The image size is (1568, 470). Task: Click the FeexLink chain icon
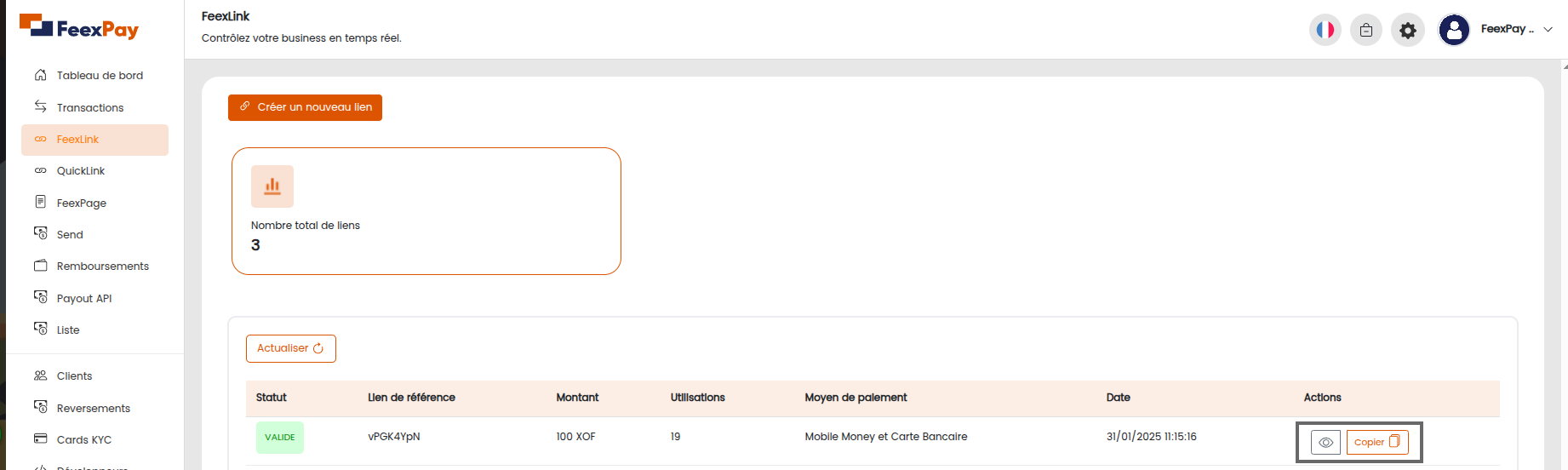click(x=40, y=139)
